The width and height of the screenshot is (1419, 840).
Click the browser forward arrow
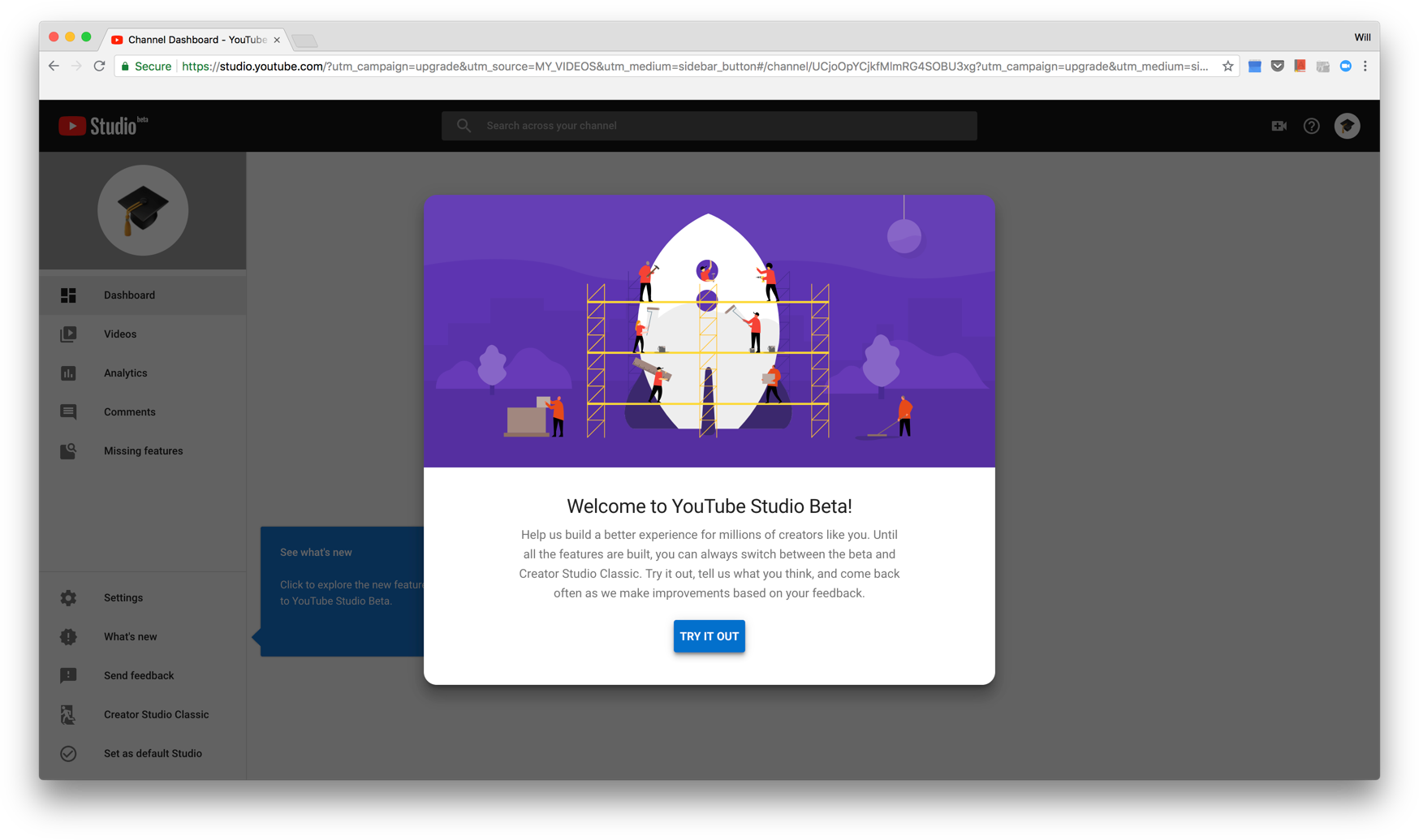click(x=76, y=67)
